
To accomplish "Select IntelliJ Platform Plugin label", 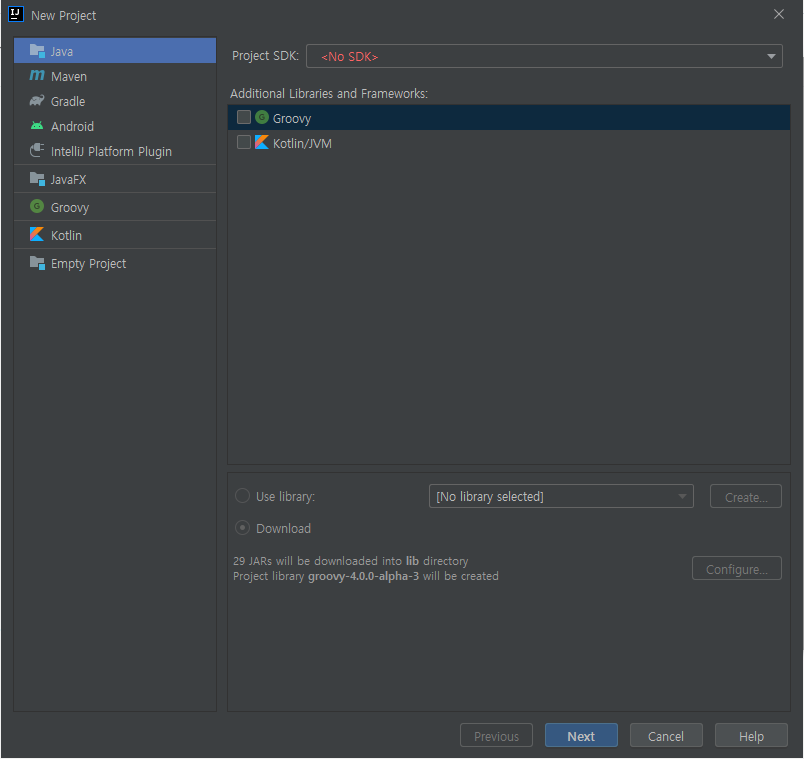I will tap(111, 152).
